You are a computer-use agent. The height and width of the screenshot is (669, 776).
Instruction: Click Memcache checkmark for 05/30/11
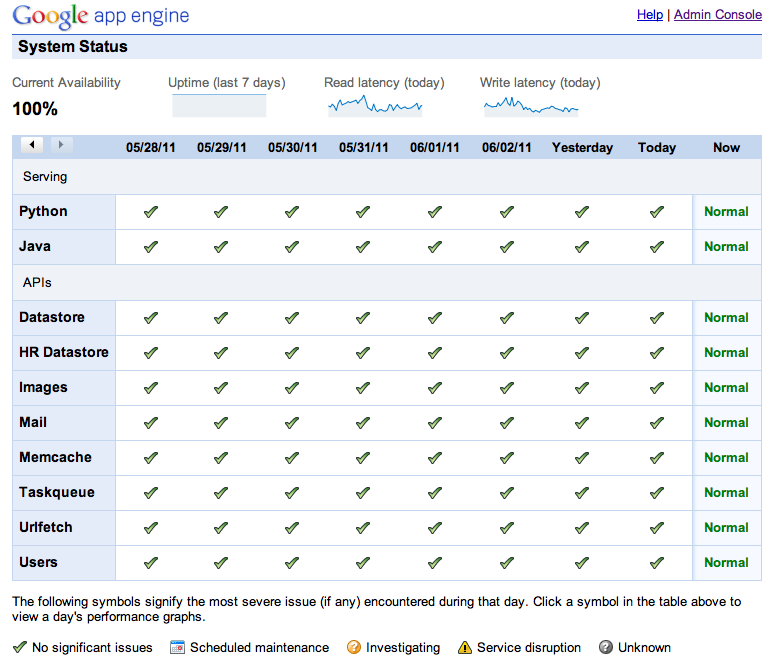pos(292,458)
